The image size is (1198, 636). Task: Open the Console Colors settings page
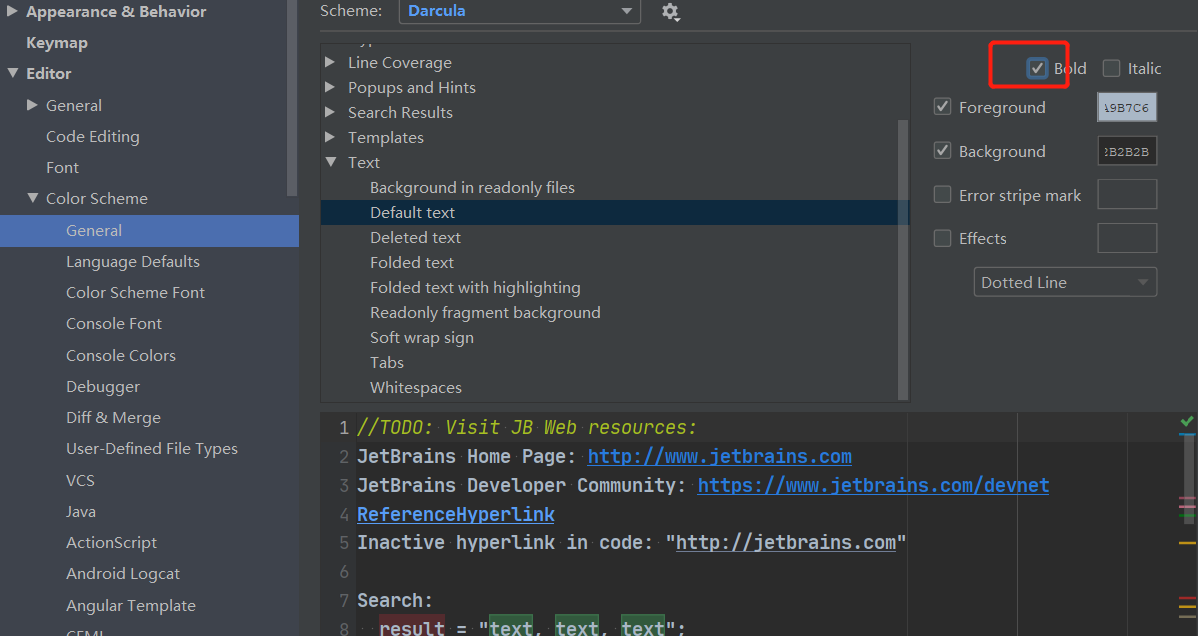[x=121, y=355]
